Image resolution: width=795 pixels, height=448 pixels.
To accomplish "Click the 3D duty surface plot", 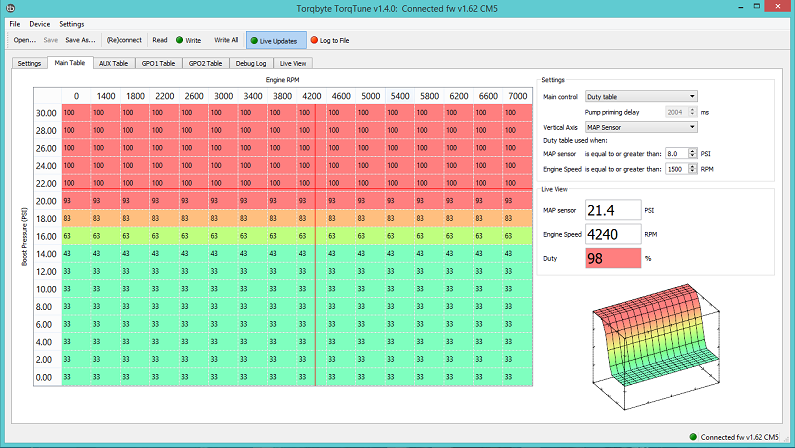I will [656, 346].
